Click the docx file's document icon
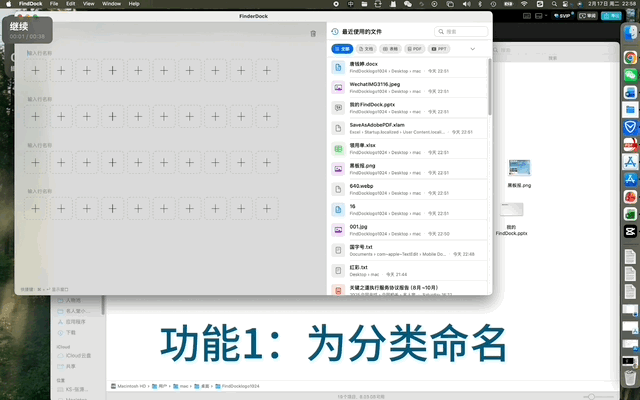Image resolution: width=640 pixels, height=400 pixels. (x=338, y=67)
